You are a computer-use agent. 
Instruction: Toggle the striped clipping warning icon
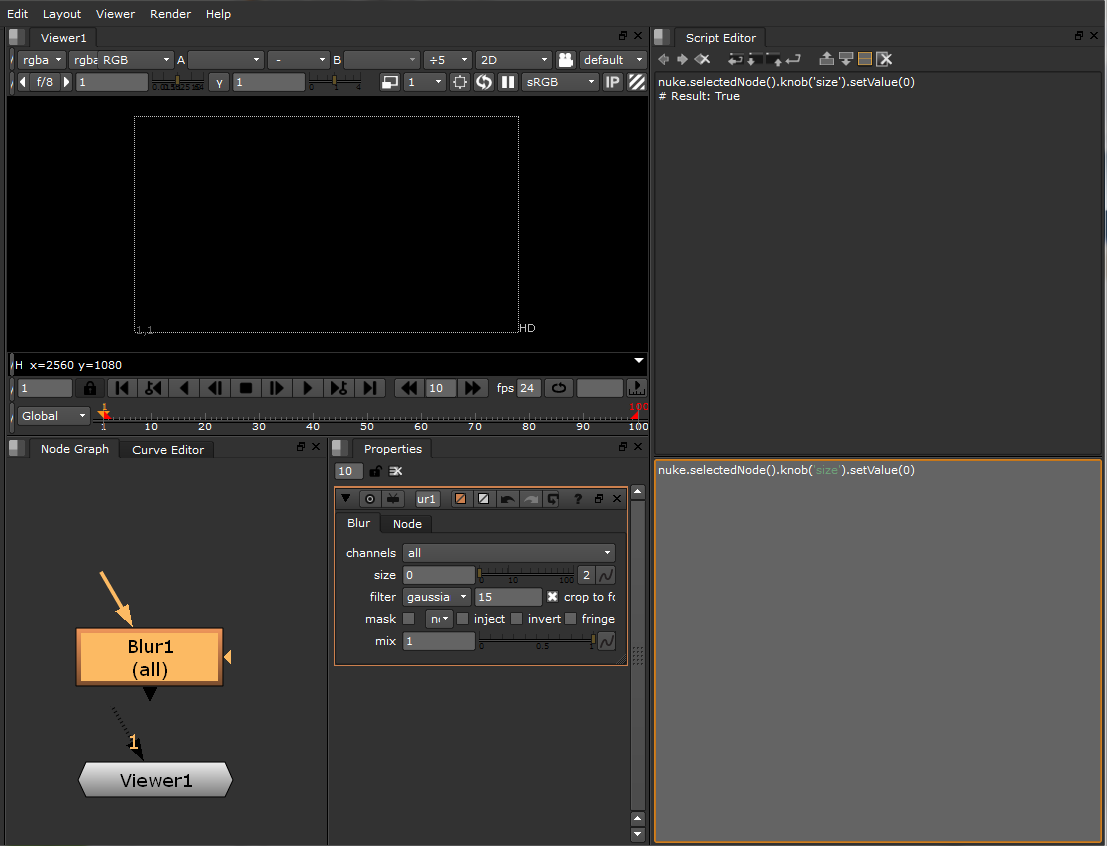tap(637, 82)
